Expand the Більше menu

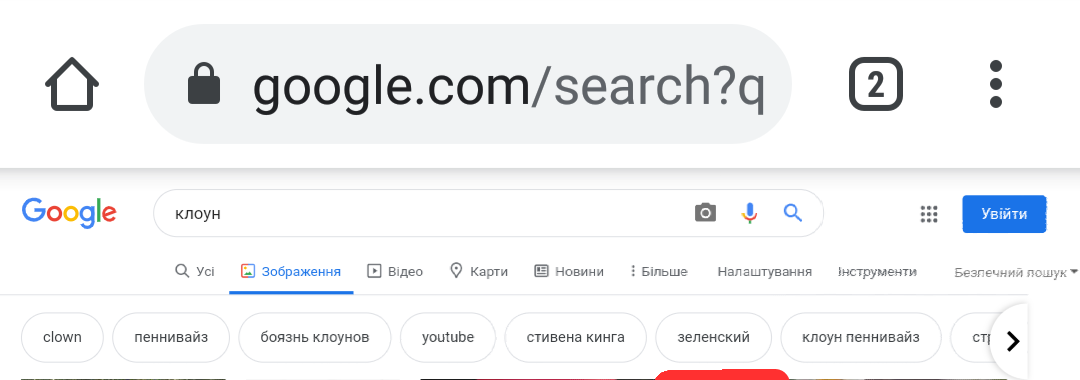(x=658, y=271)
